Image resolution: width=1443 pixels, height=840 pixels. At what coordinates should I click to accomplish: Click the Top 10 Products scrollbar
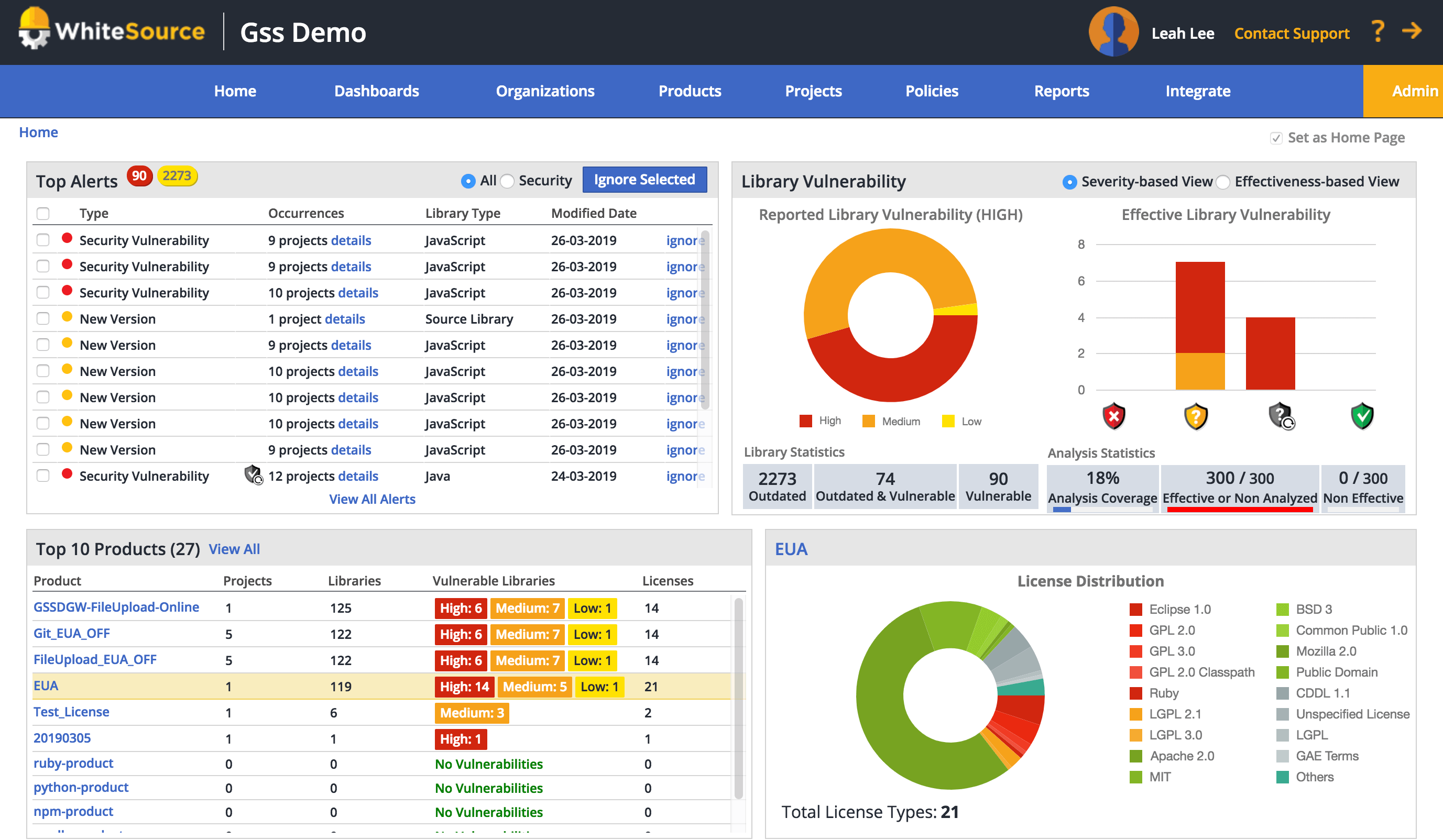739,698
